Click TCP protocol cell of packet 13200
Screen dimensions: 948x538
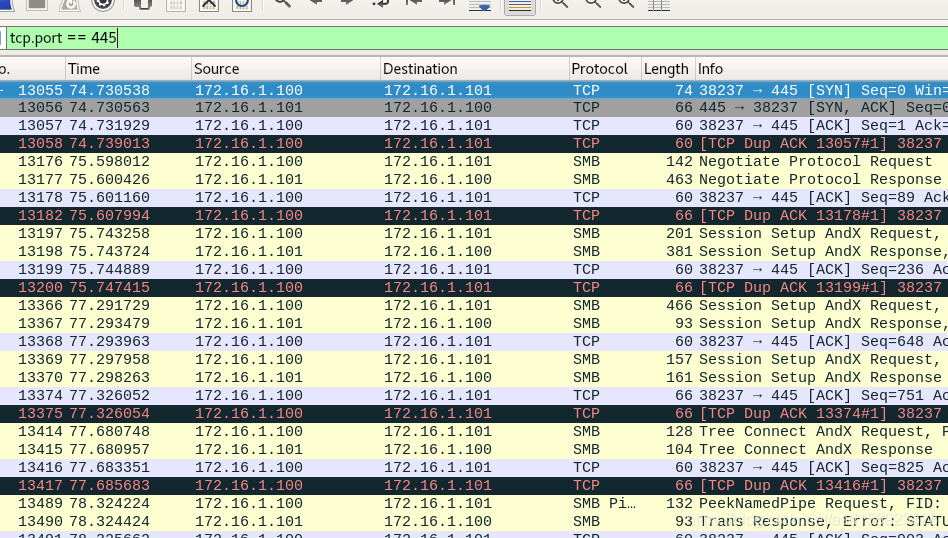[x=586, y=288]
